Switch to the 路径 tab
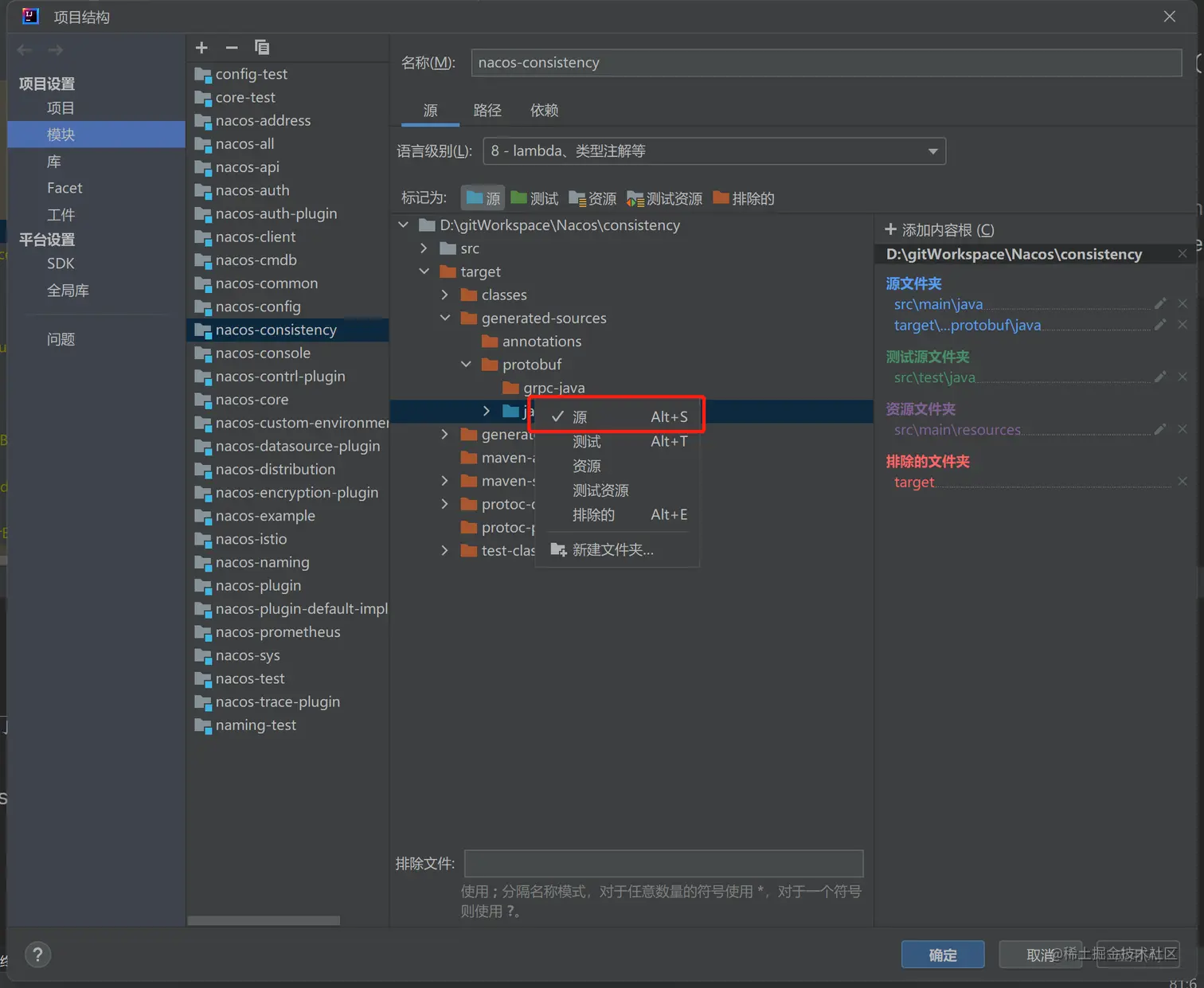The height and width of the screenshot is (988, 1204). click(x=487, y=111)
